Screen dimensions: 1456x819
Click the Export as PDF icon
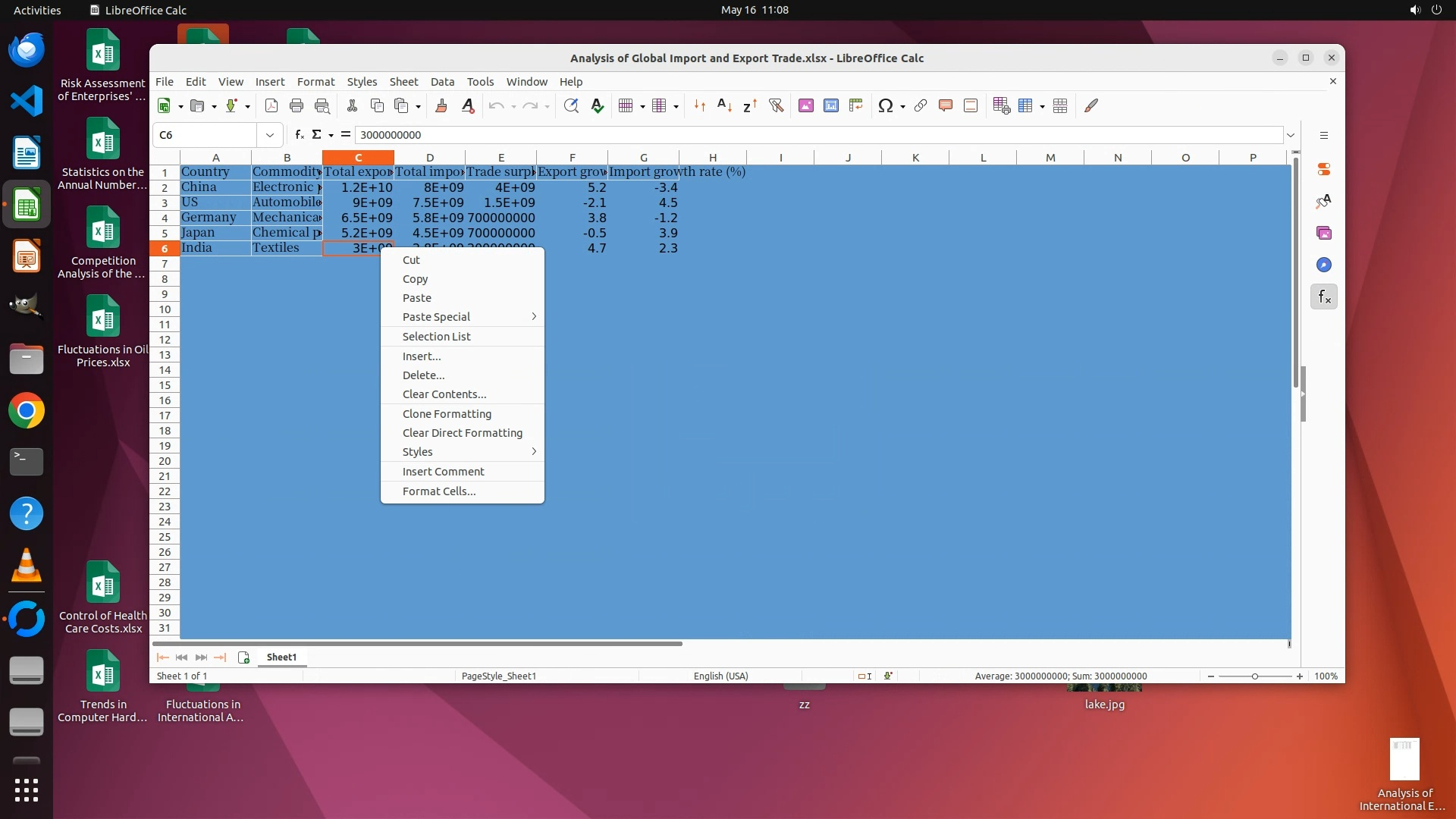pyautogui.click(x=271, y=106)
